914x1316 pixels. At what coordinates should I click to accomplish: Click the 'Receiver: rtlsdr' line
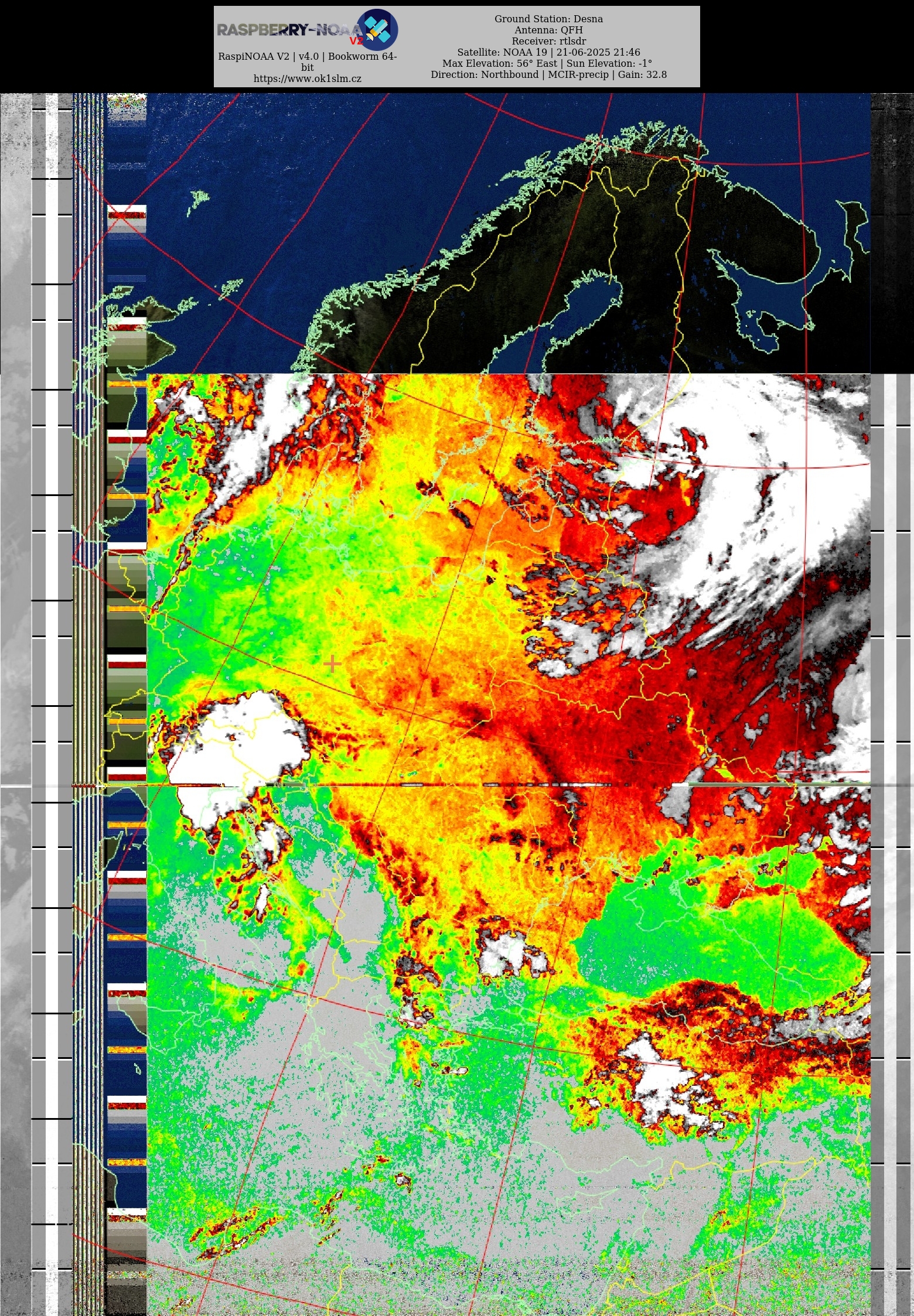point(548,41)
